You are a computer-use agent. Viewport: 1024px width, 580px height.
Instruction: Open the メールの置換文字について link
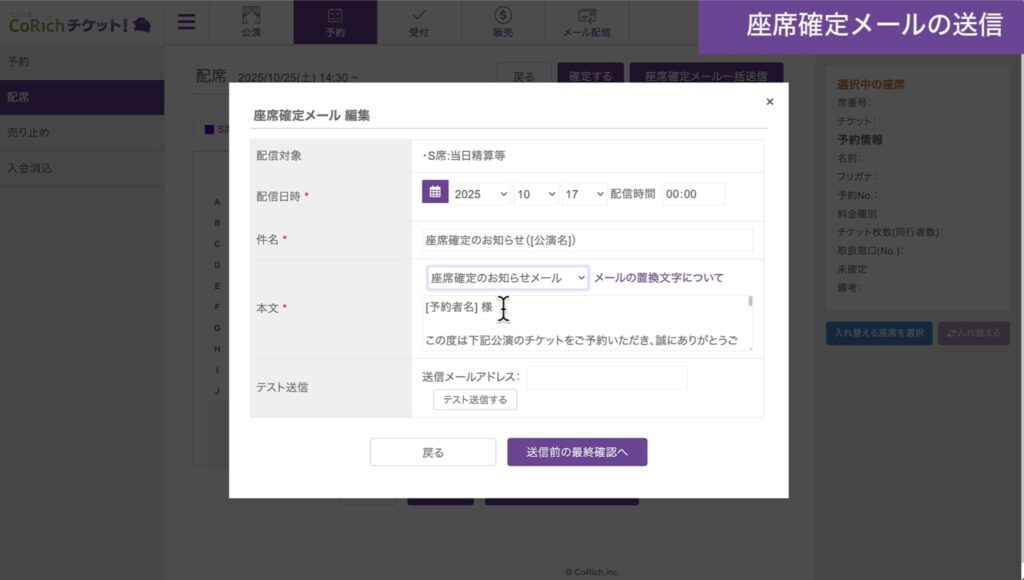click(x=658, y=277)
